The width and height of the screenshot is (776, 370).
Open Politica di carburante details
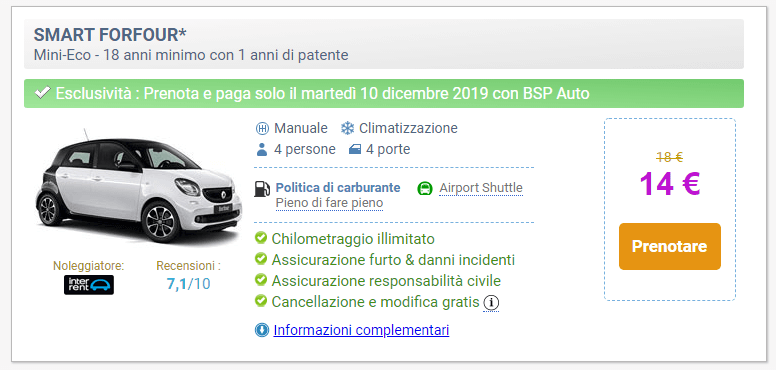coord(338,188)
